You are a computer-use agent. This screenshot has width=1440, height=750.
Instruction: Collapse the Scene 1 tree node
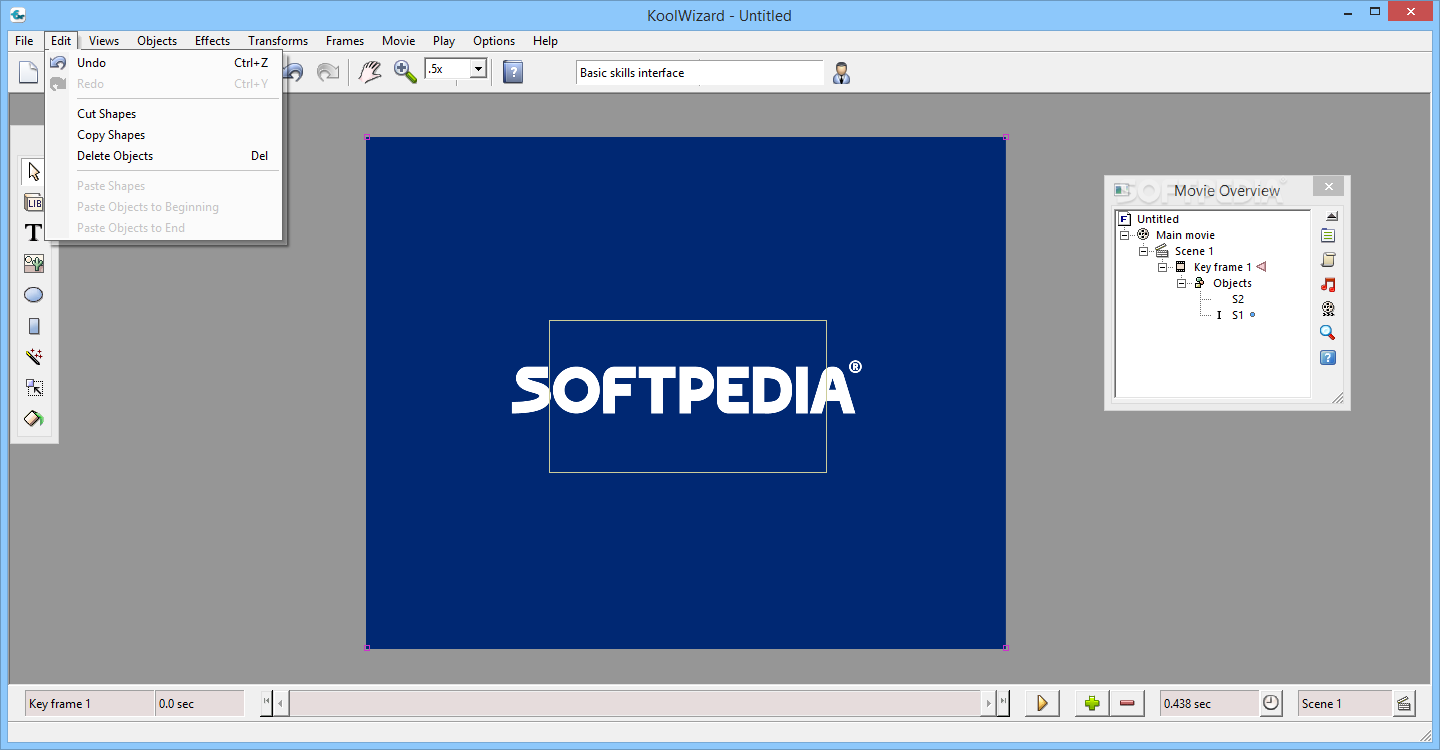(1144, 251)
